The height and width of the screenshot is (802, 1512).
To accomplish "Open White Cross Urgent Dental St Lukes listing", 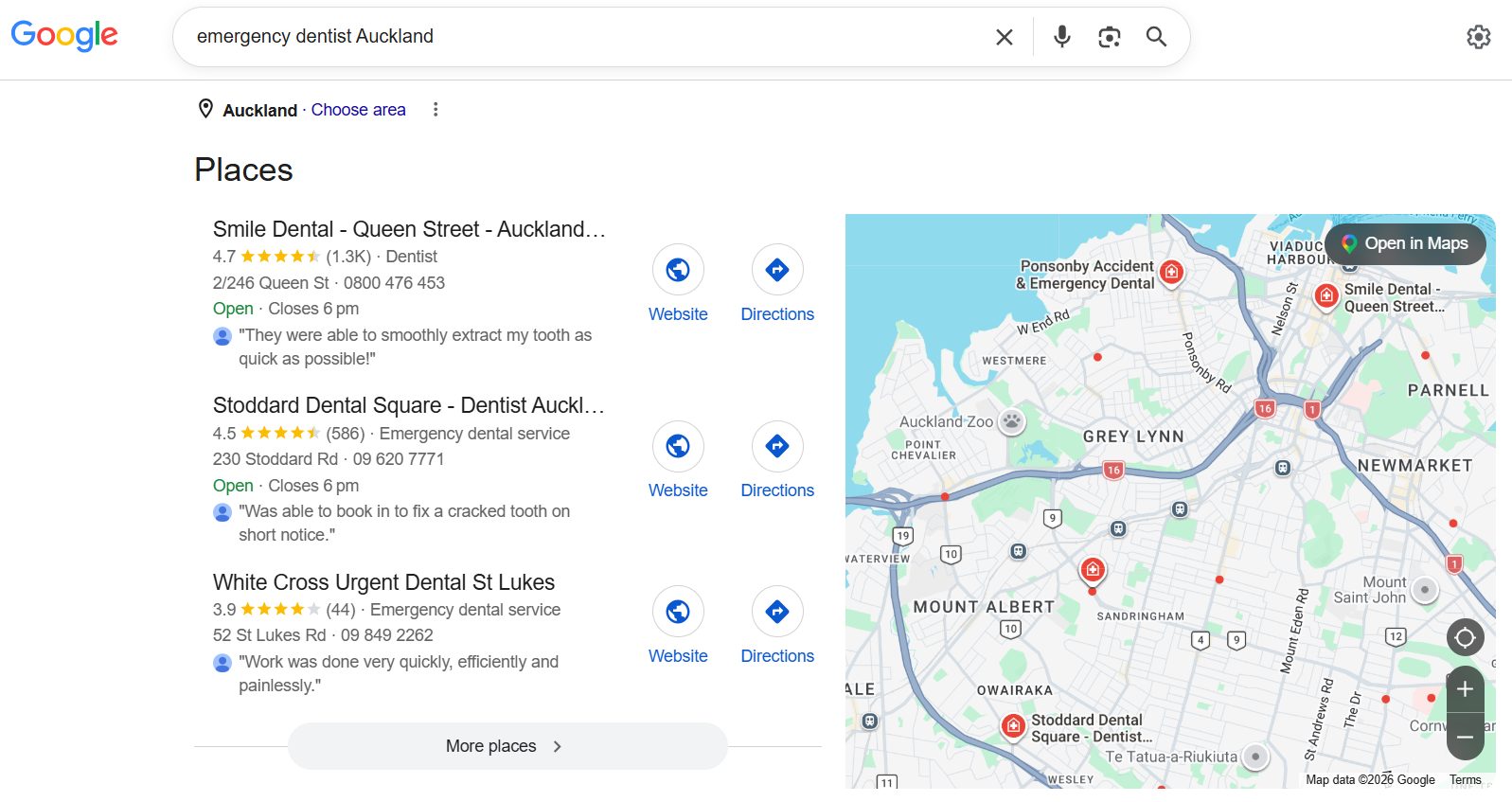I will point(383,582).
